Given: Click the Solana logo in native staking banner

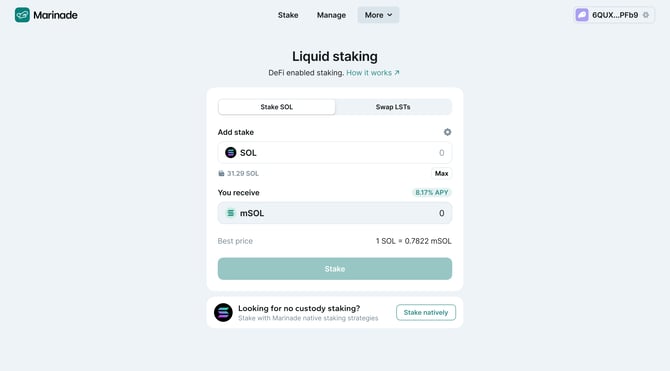Looking at the screenshot, I should (x=223, y=312).
